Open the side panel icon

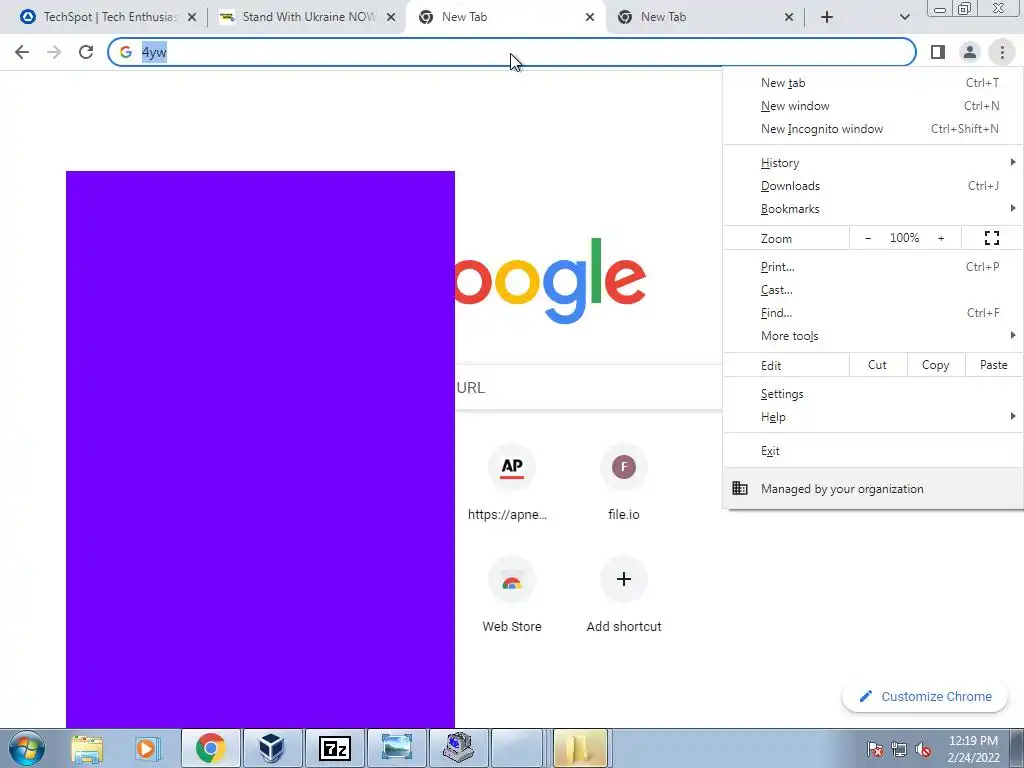[x=938, y=52]
